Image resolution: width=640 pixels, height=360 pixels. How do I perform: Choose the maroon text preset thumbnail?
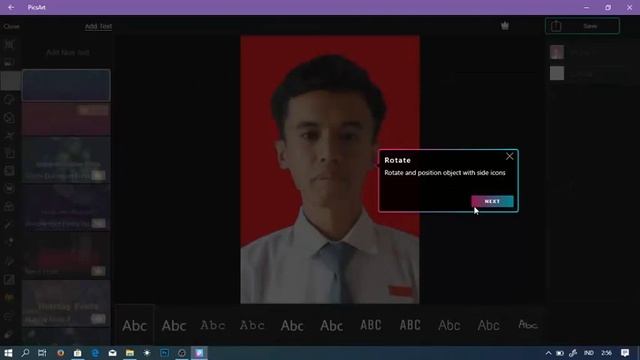[66, 119]
